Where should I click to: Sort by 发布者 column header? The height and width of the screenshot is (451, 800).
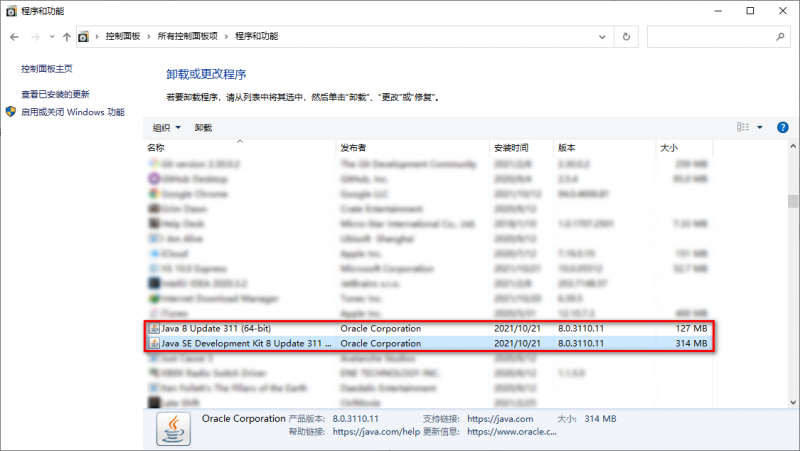[x=412, y=148]
